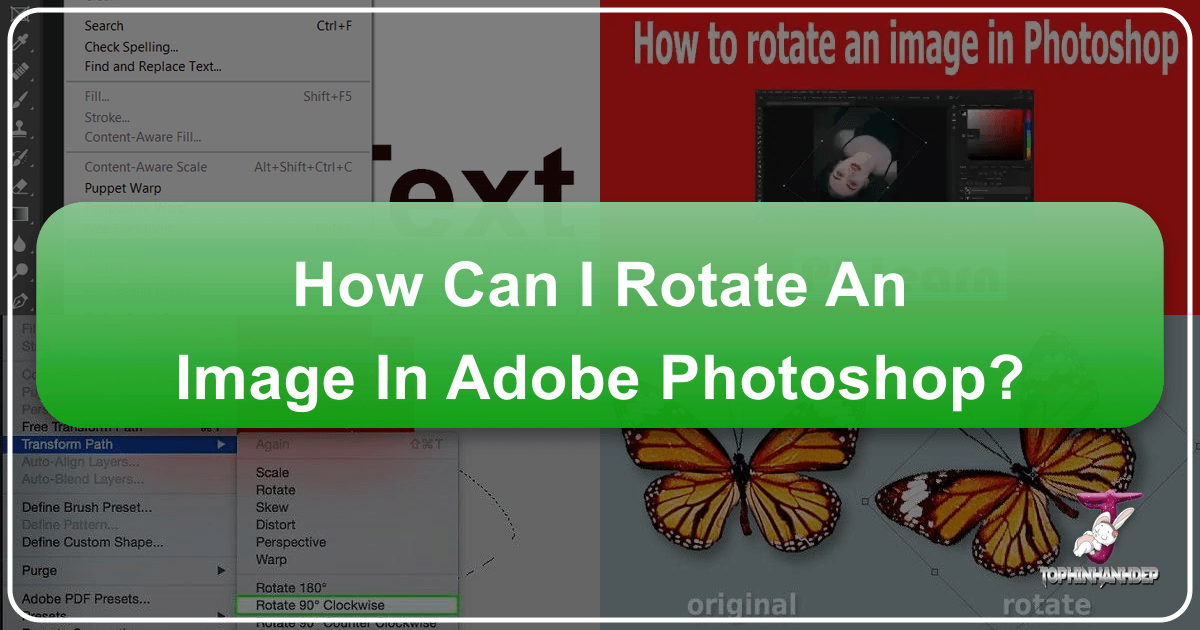
Task: Click Check Spelling menu item
Action: pyautogui.click(x=131, y=47)
